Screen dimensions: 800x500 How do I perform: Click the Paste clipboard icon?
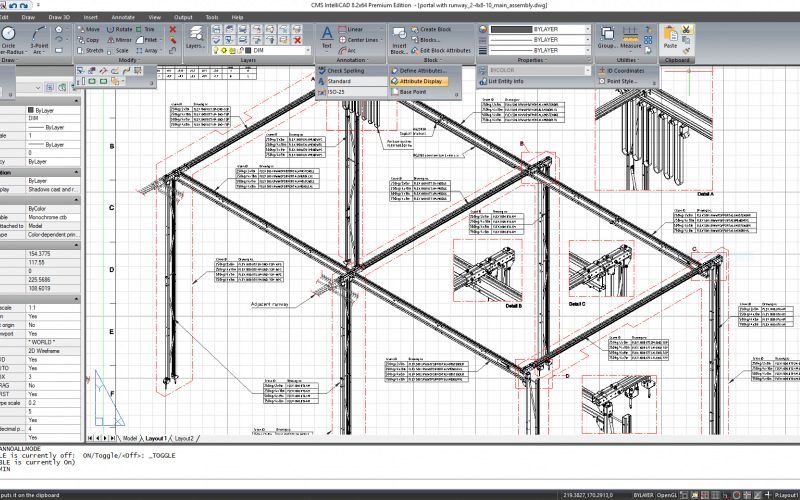click(671, 34)
